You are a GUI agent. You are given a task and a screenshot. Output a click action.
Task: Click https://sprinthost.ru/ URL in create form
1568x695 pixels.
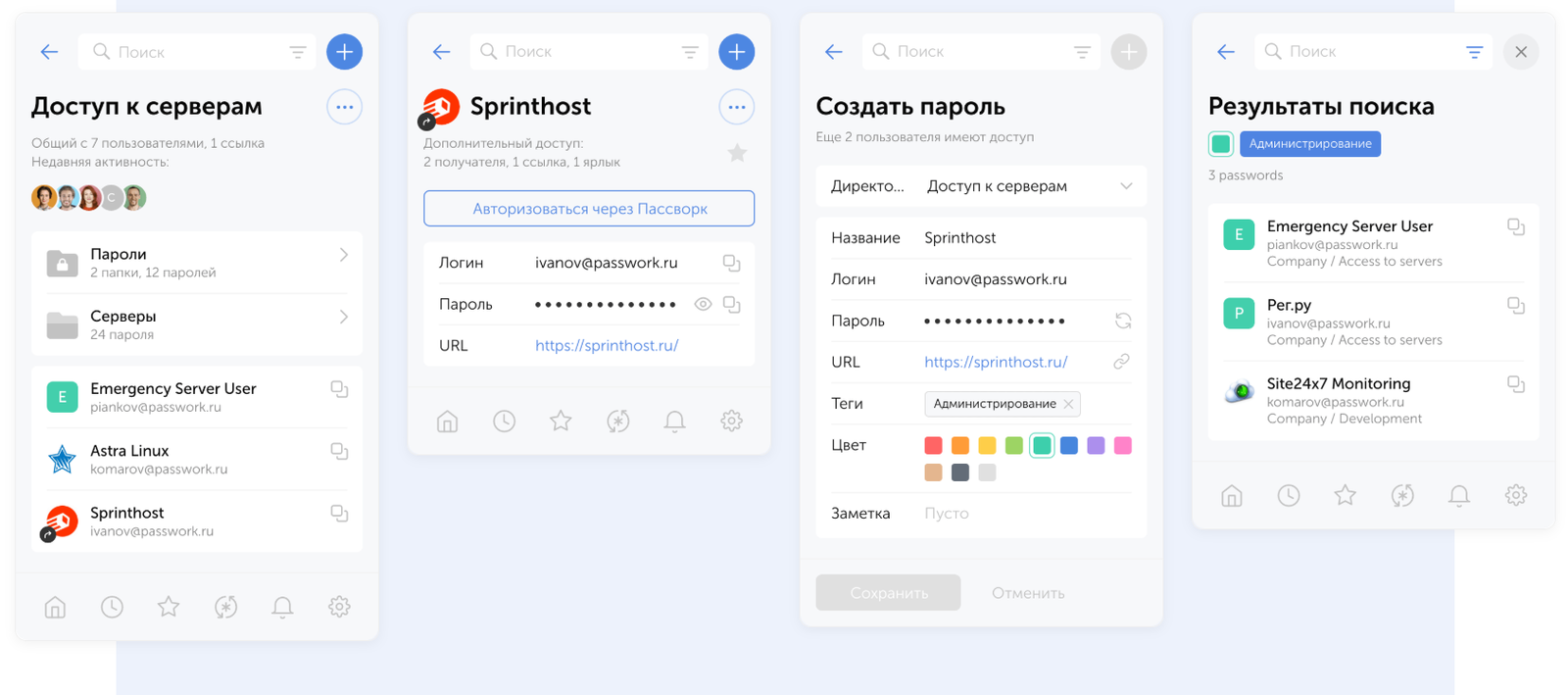click(x=996, y=362)
